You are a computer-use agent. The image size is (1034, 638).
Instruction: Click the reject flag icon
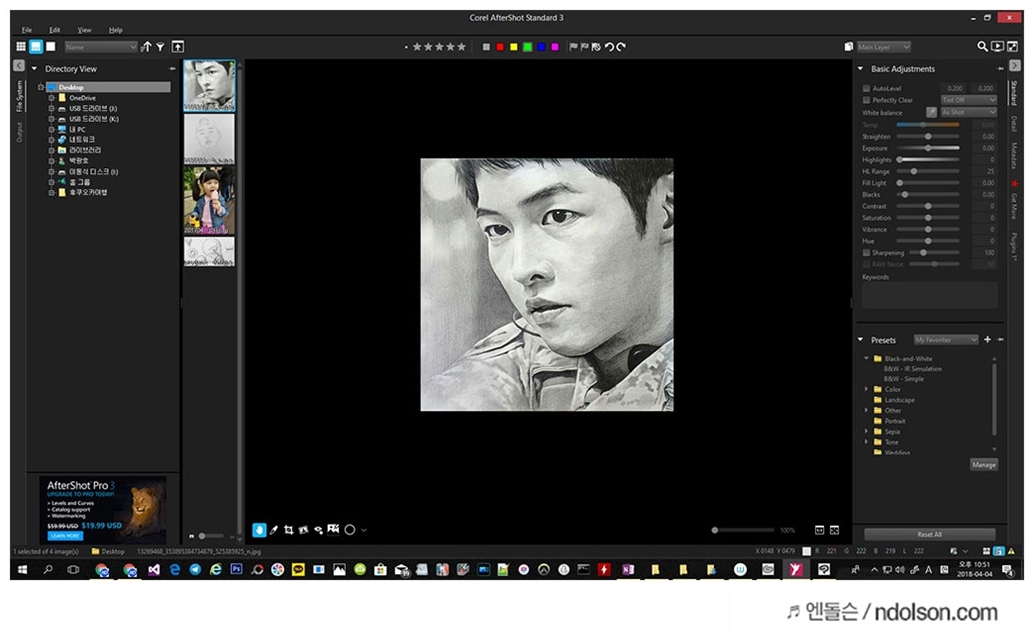click(x=584, y=46)
